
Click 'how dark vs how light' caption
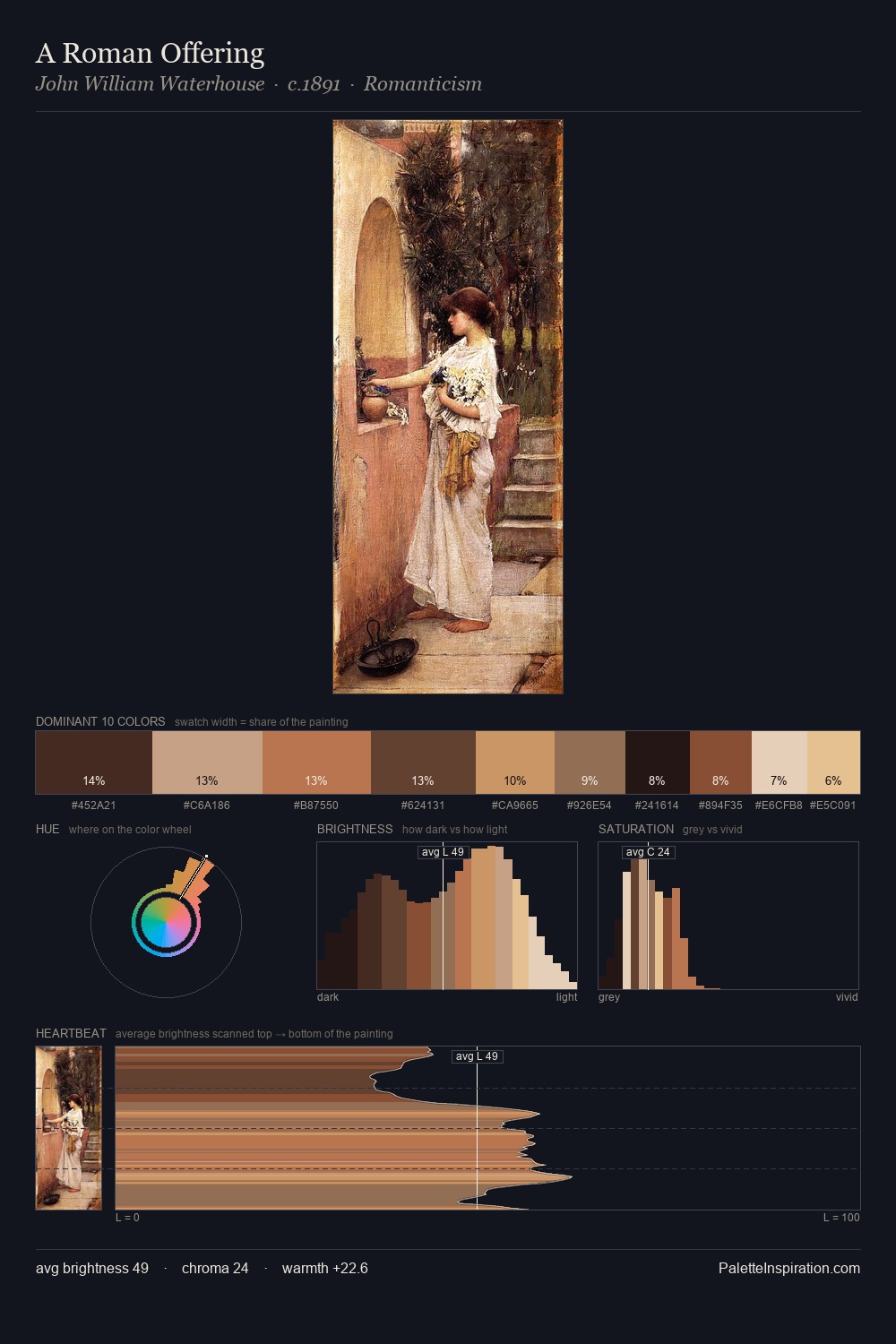455,830
